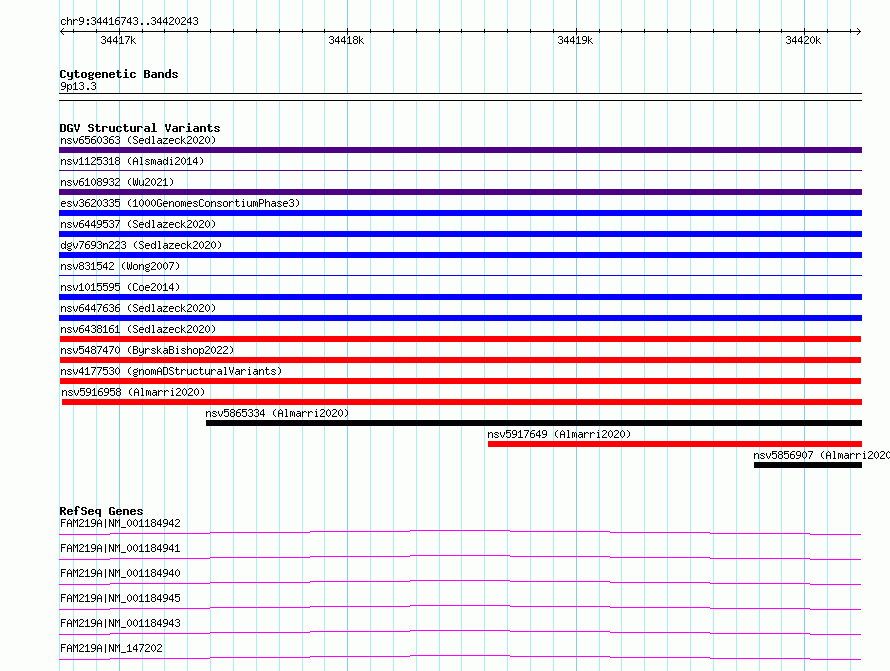Select the RefSeq Genes track title
This screenshot has width=890, height=671.
point(101,511)
